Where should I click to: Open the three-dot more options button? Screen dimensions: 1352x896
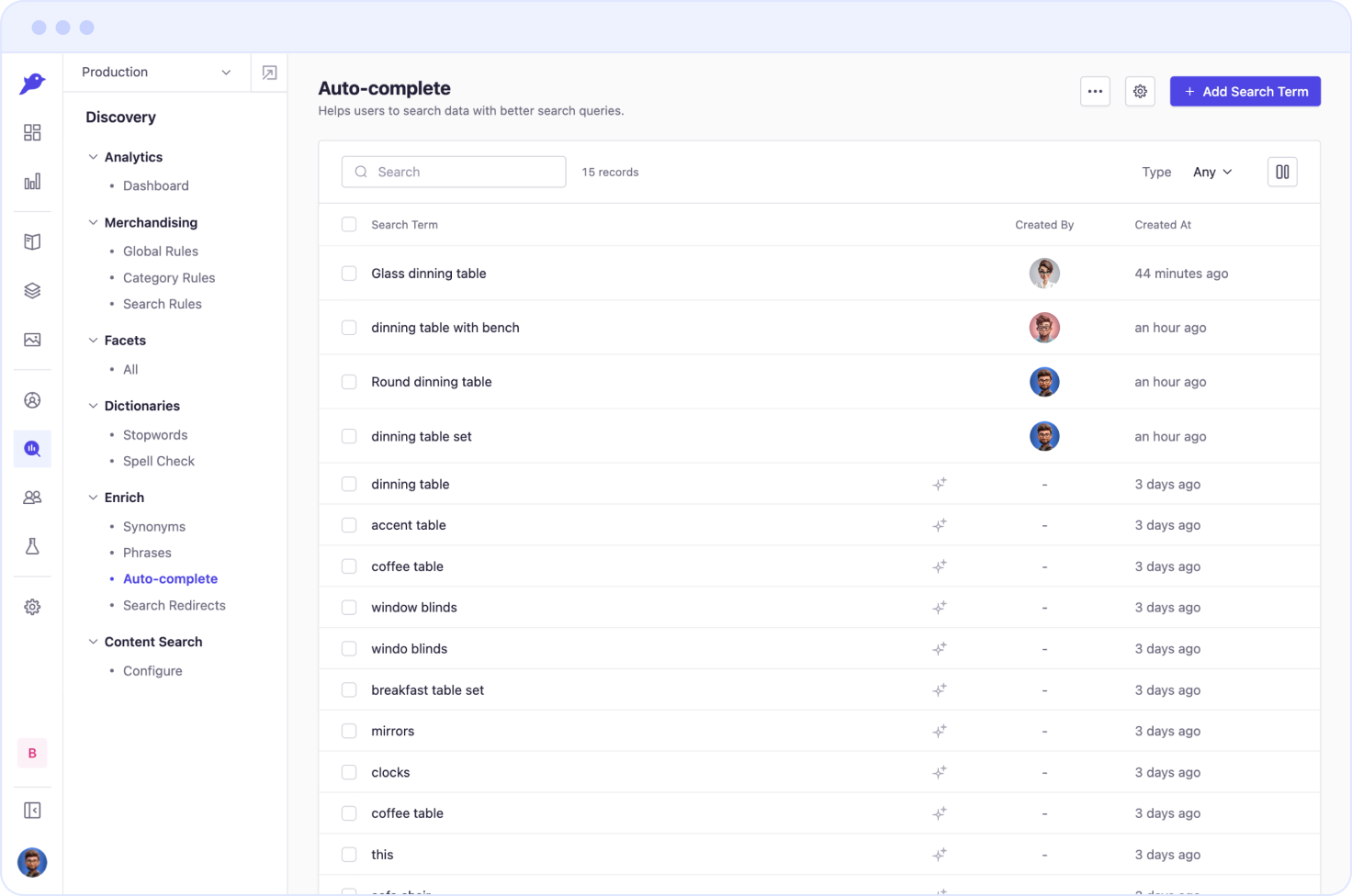tap(1095, 92)
